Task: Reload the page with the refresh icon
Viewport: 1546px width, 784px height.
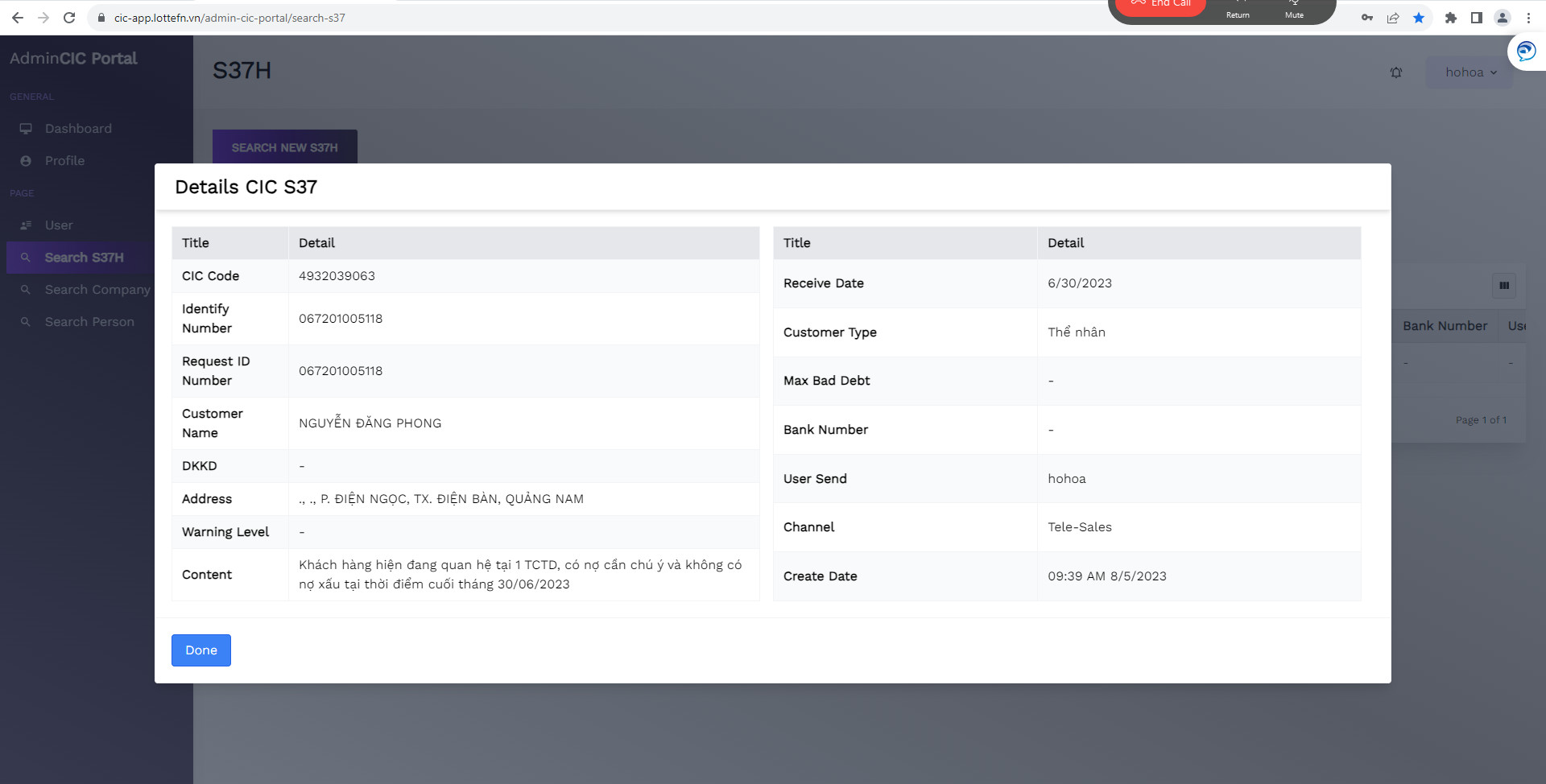Action: tap(69, 18)
